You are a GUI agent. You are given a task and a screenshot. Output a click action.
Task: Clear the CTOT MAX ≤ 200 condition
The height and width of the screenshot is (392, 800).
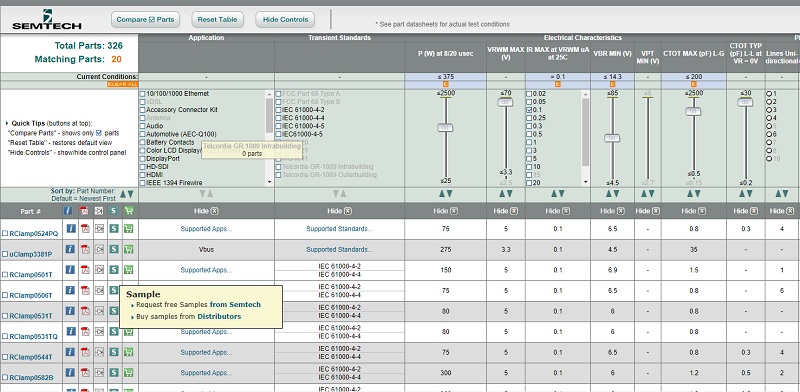[x=693, y=84]
